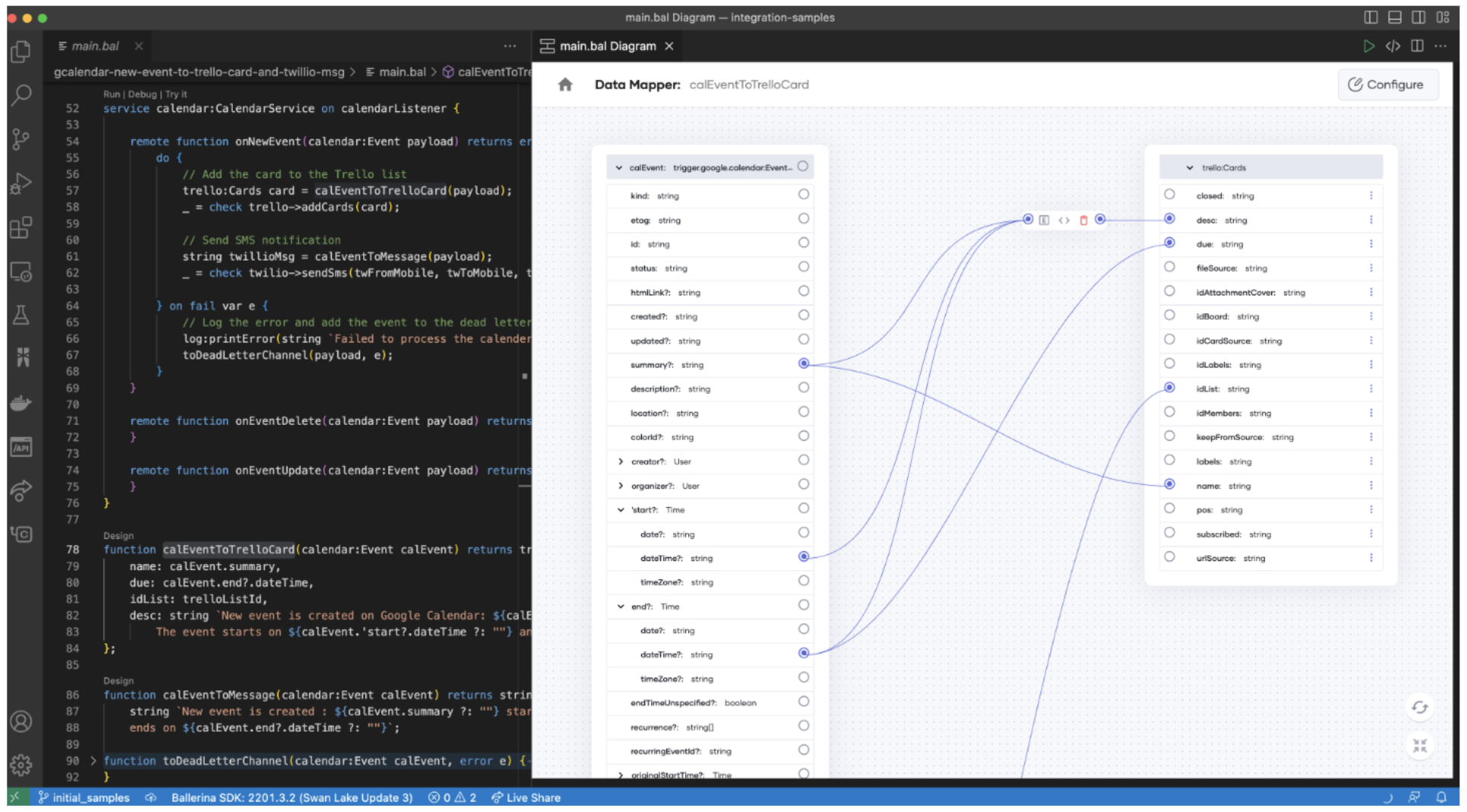Viewport: 1467px width, 812px height.
Task: Open the Extensions view icon
Action: [x=21, y=227]
